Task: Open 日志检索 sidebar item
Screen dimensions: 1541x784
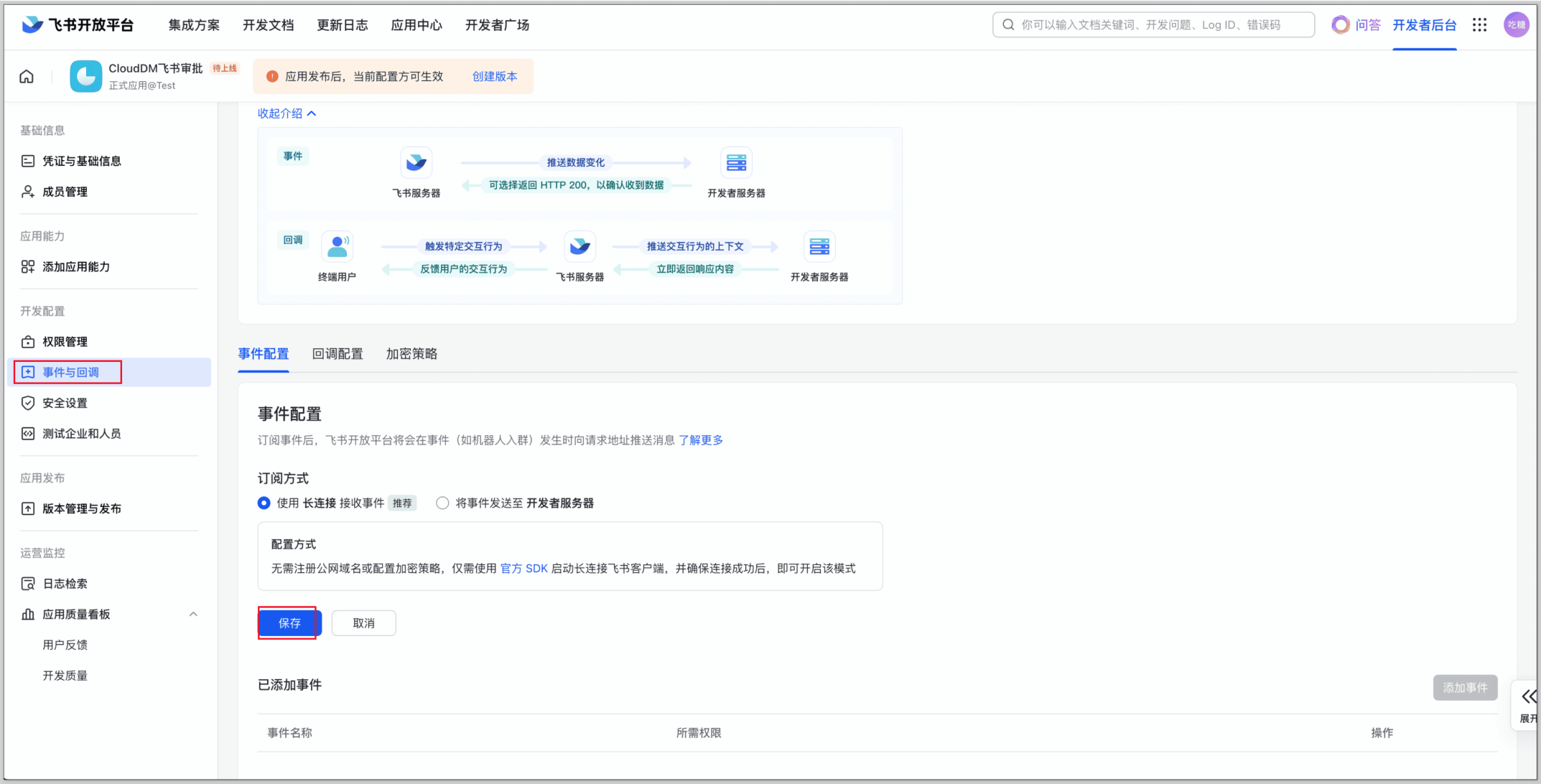Action: [65, 584]
